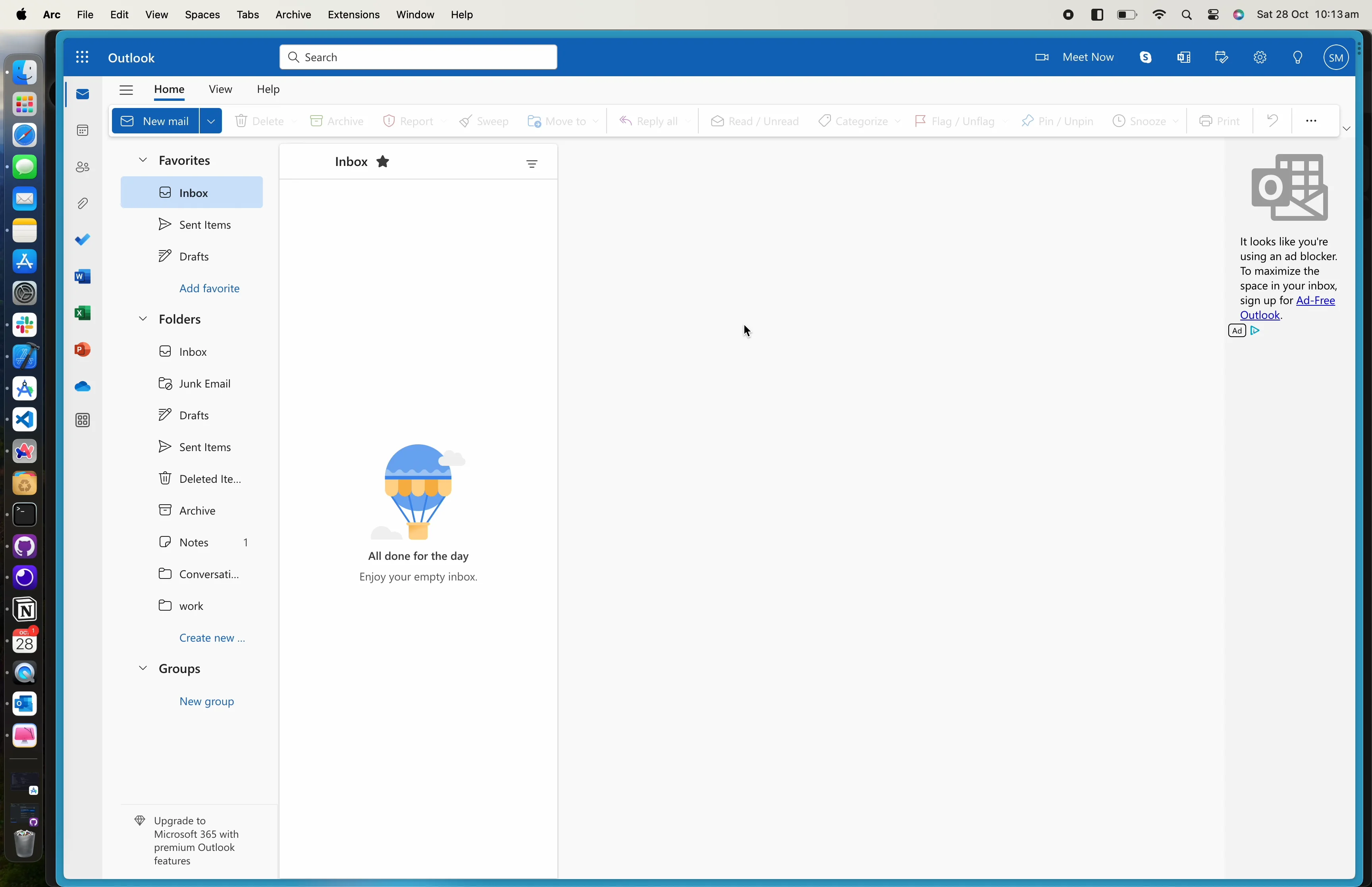Viewport: 1372px width, 887px height.
Task: Expand the ribbon with the chevron
Action: (x=1347, y=128)
